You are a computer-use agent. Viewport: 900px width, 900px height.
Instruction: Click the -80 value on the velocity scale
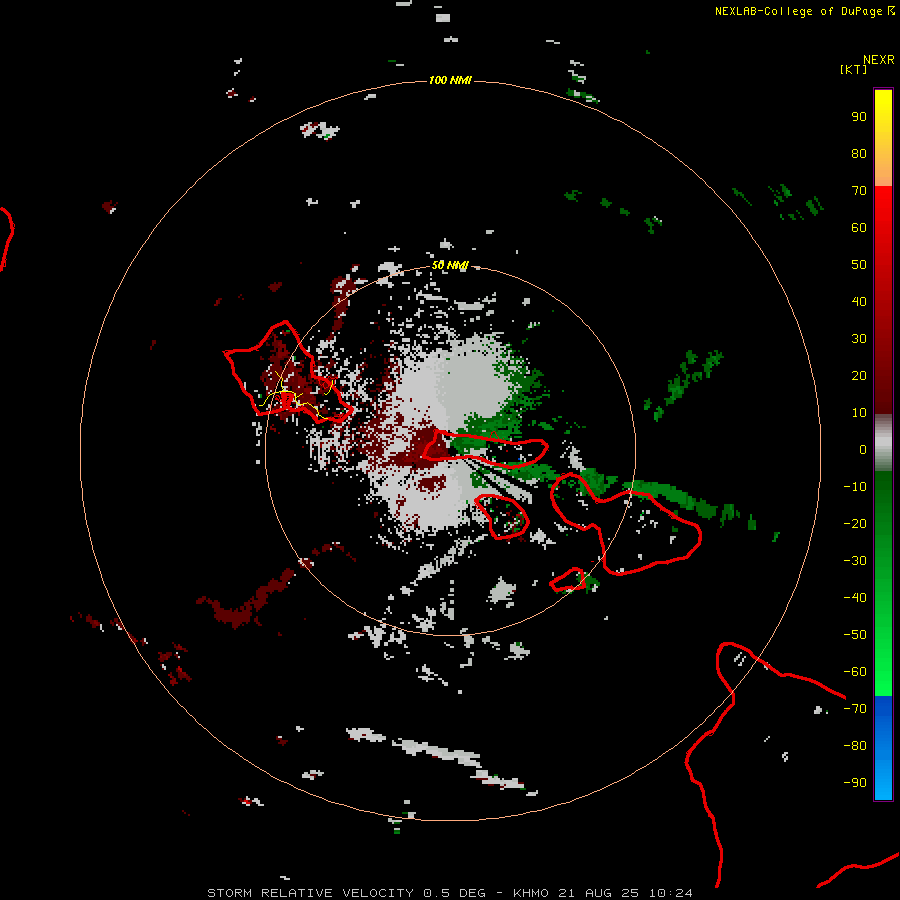point(855,746)
